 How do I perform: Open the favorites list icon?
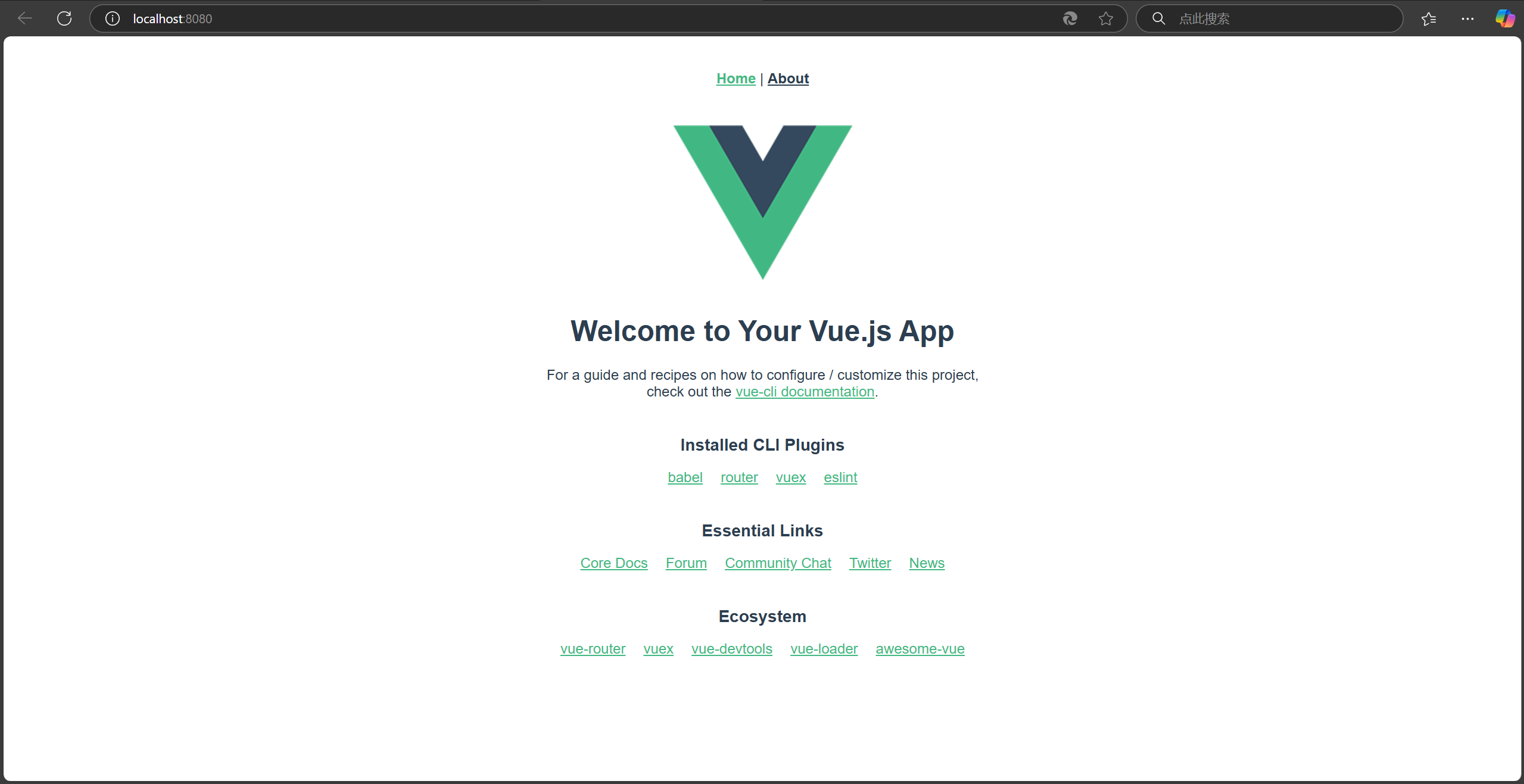pyautogui.click(x=1428, y=19)
